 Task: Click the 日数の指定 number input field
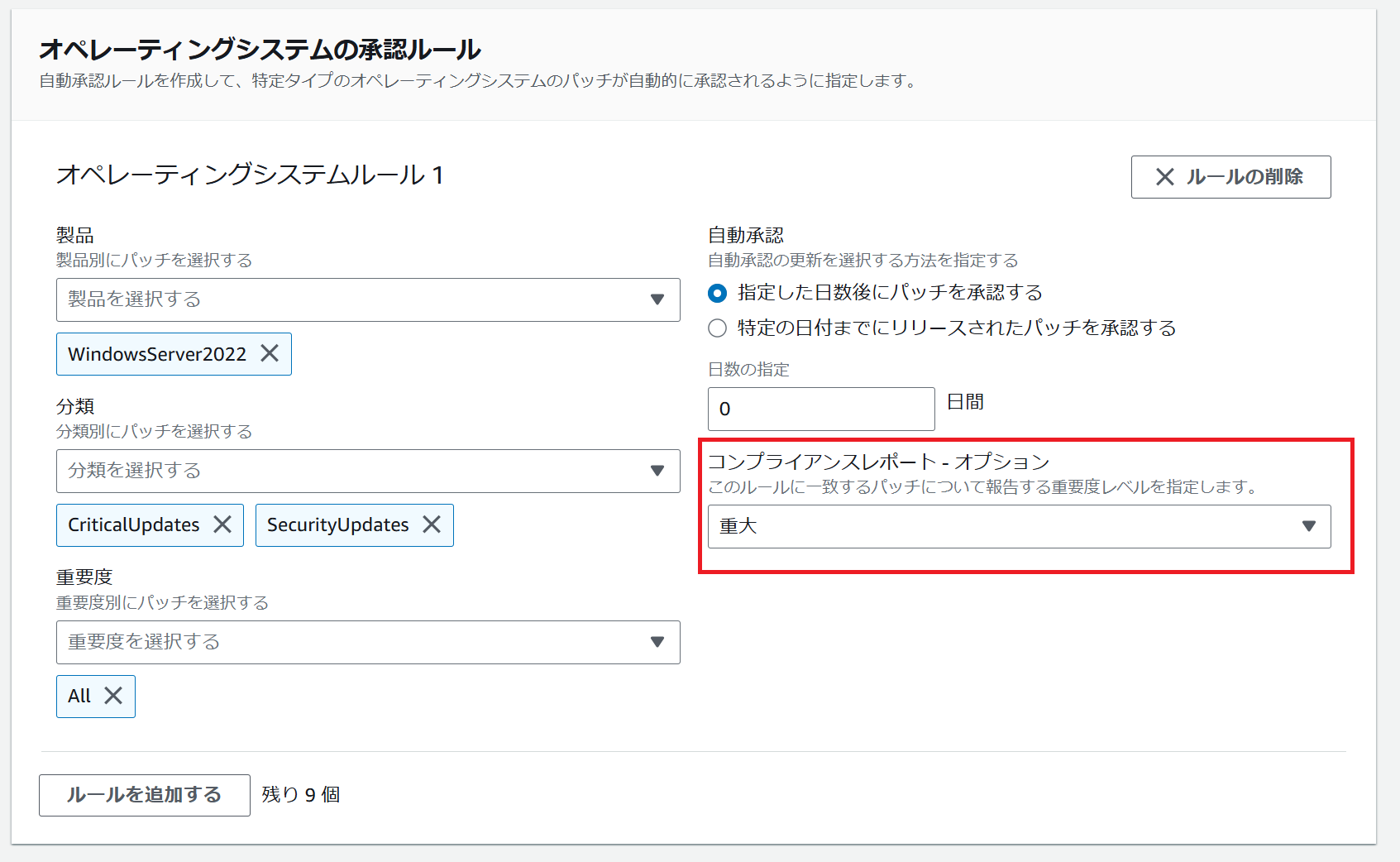820,409
